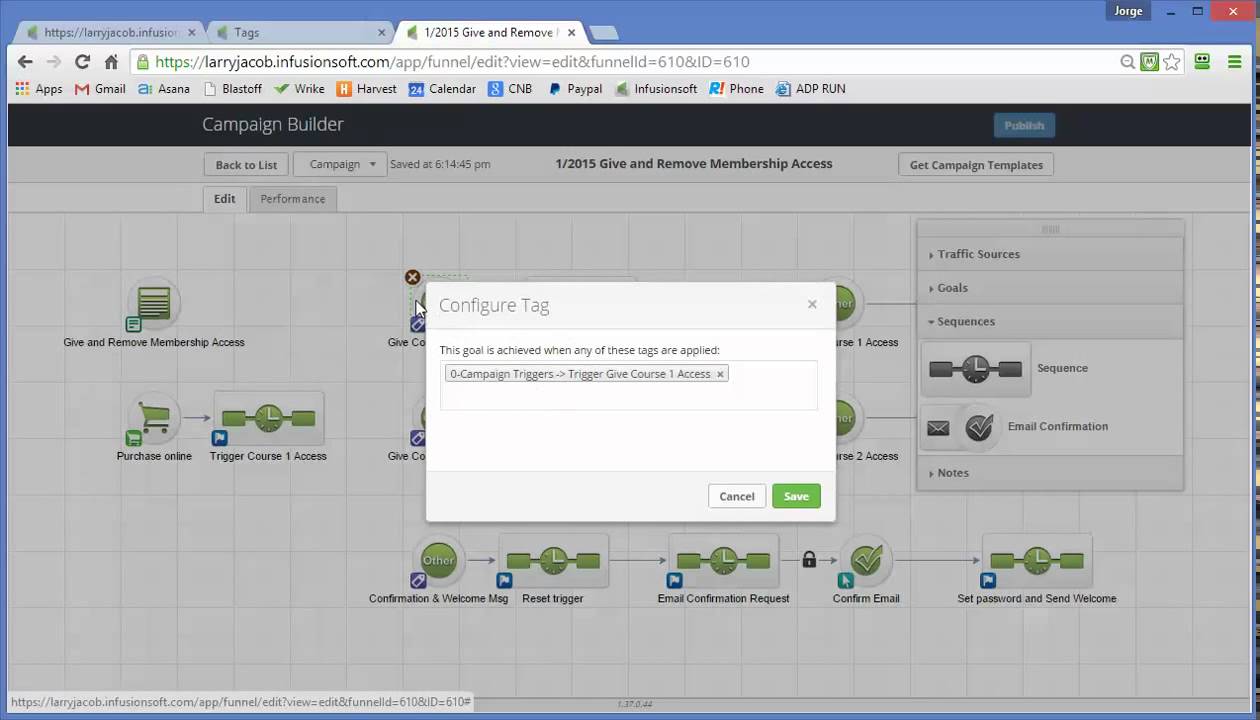Open the Harvest bookmark
1260x720 pixels.
(367, 89)
